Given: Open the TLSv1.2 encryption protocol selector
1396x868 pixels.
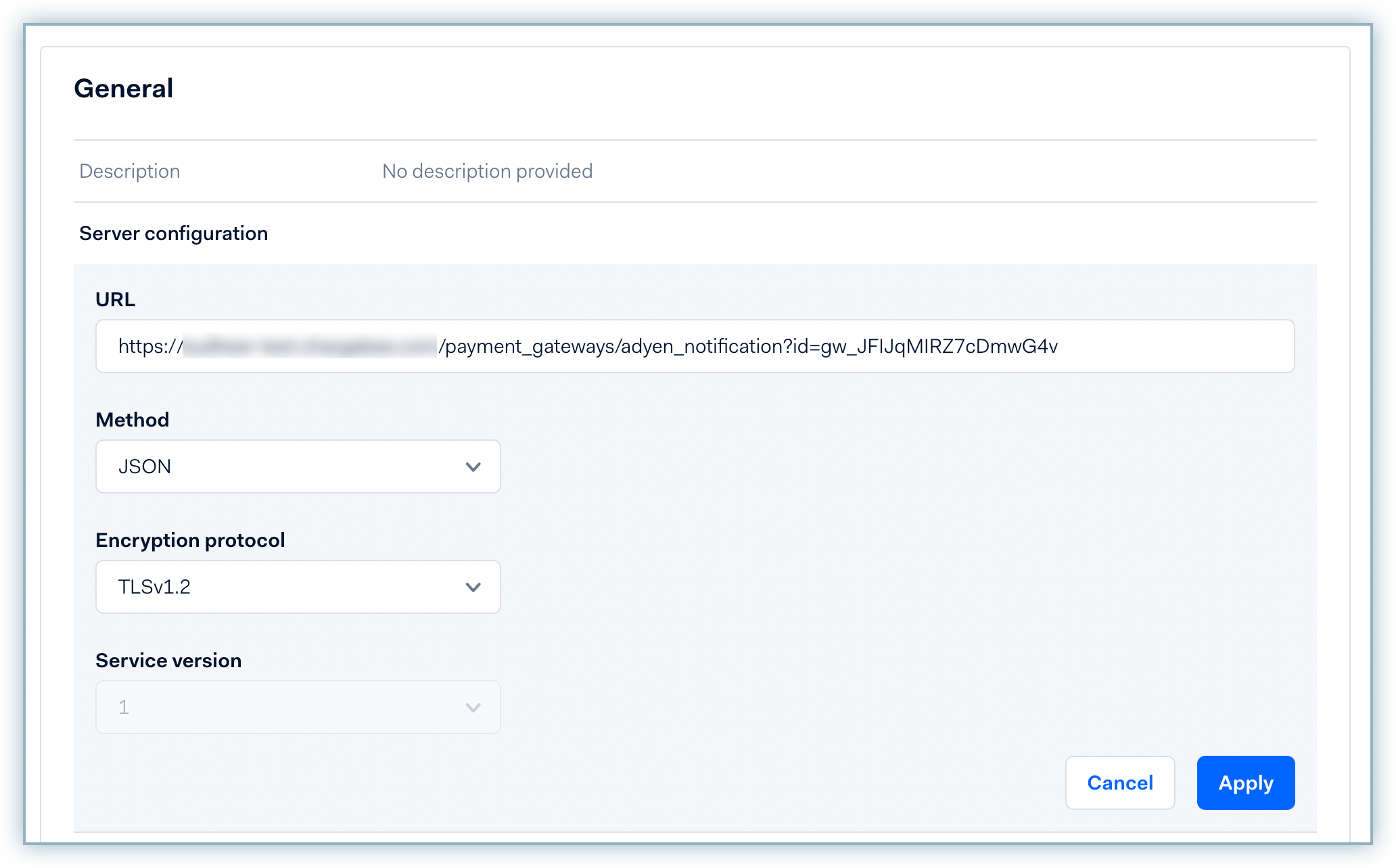Looking at the screenshot, I should 298,587.
